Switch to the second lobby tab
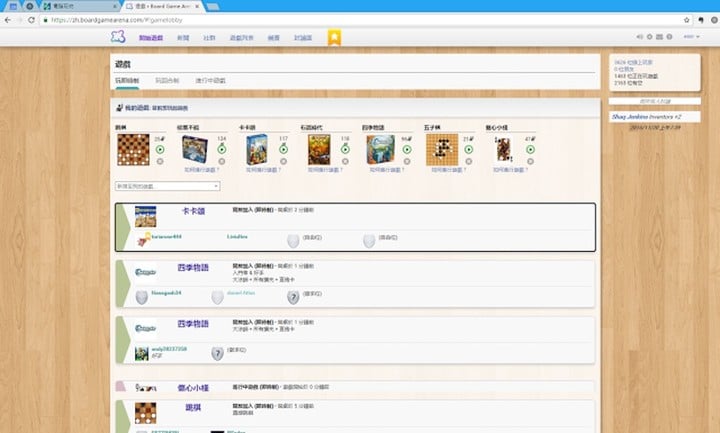This screenshot has height=433, width=720. point(167,80)
